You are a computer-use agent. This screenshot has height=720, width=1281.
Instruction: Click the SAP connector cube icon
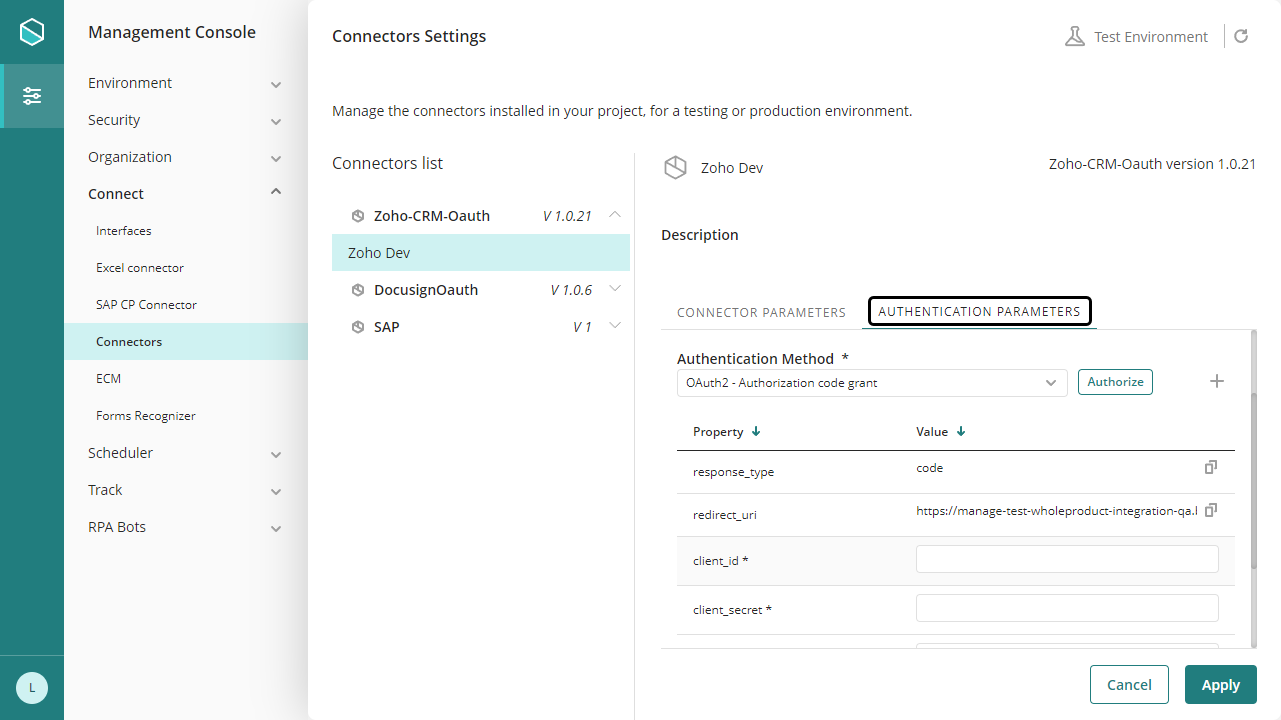pos(358,327)
